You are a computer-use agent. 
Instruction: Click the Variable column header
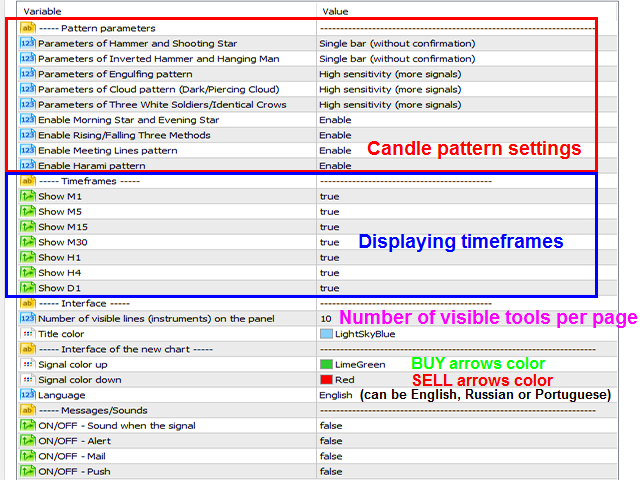pos(42,11)
